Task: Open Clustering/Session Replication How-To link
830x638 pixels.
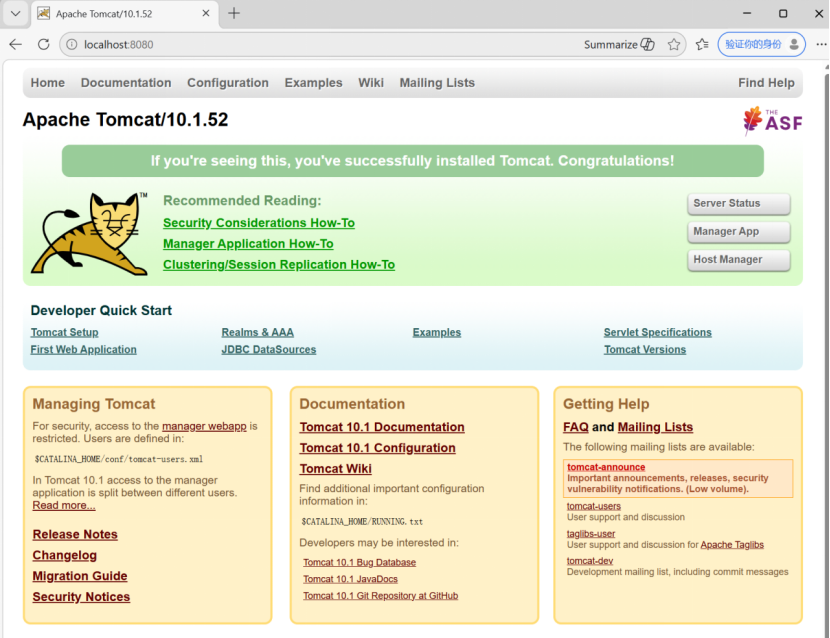Action: [279, 265]
